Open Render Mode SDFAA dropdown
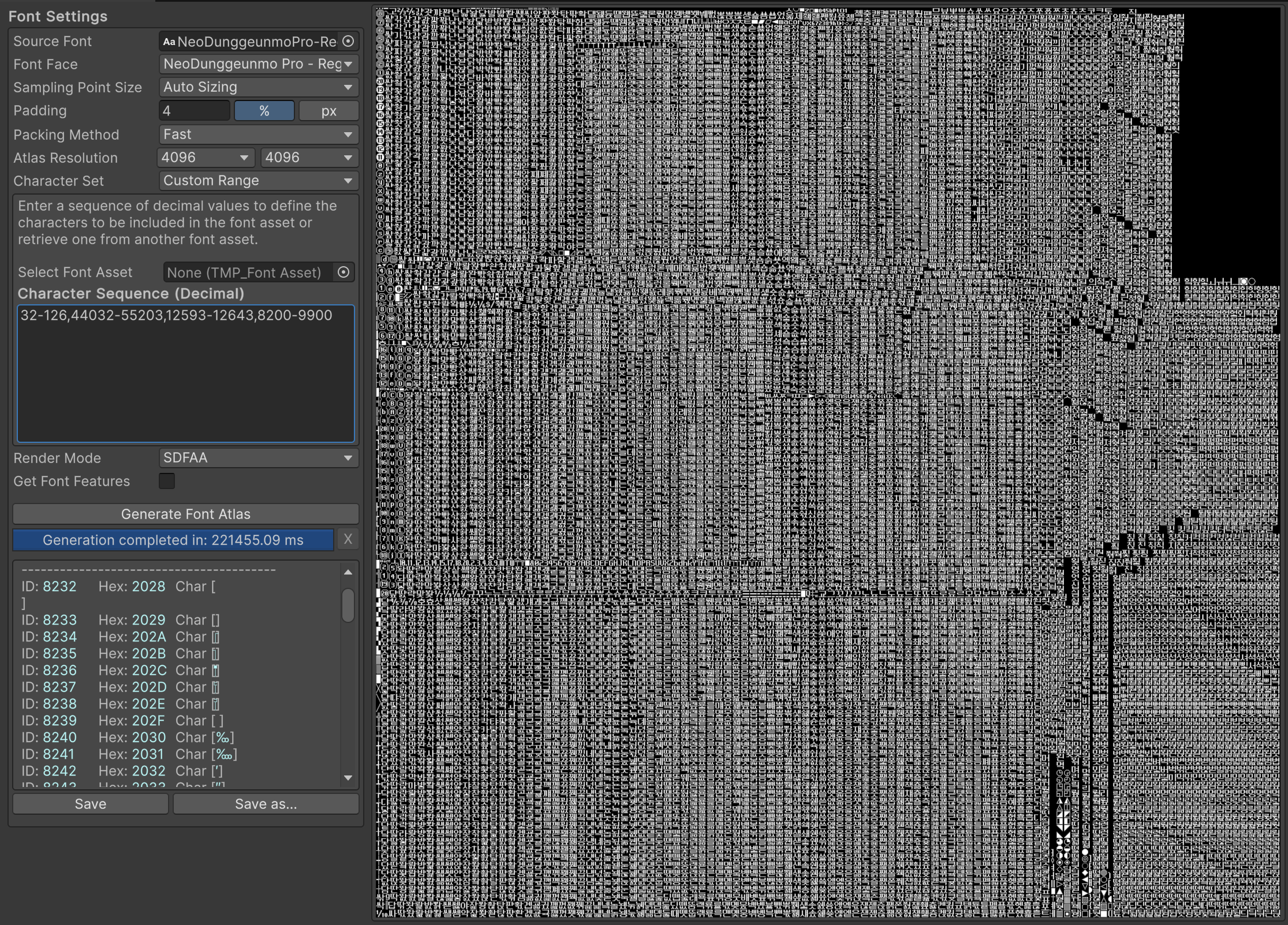Screen dimensions: 1288x925 [x=258, y=458]
